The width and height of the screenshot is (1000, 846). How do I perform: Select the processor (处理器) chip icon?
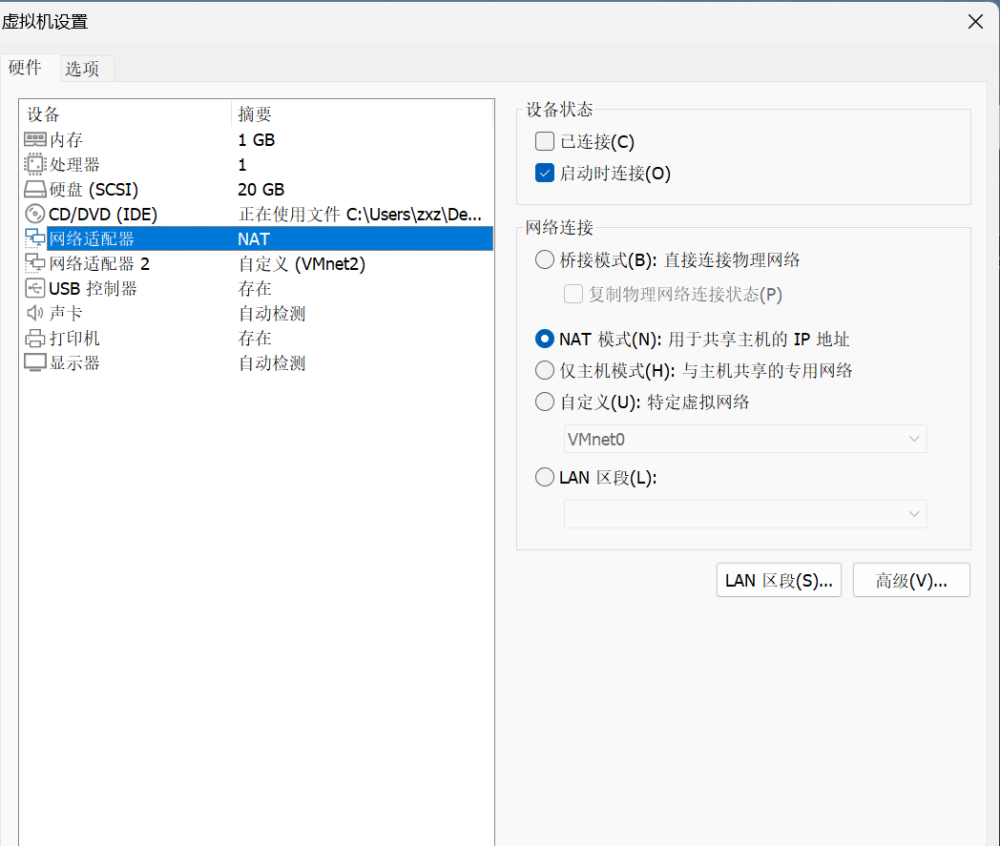35,165
